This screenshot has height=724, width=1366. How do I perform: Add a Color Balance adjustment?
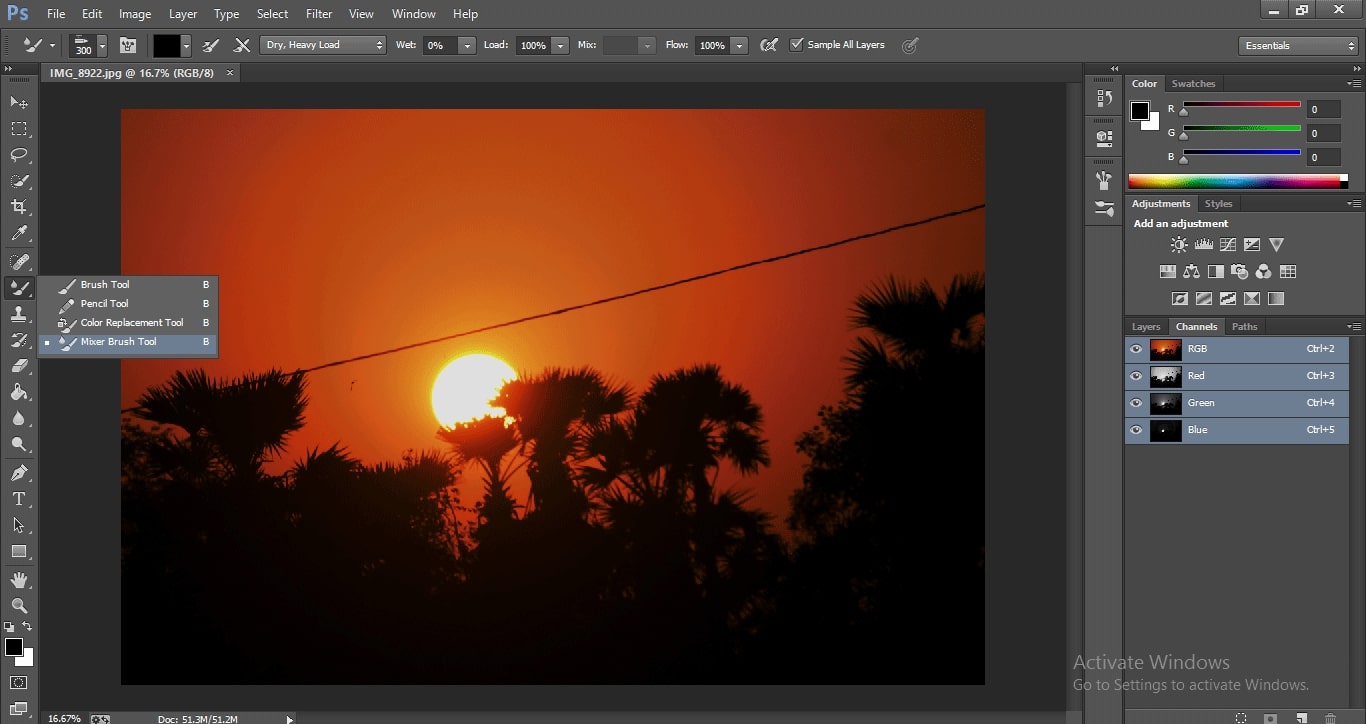click(1191, 271)
